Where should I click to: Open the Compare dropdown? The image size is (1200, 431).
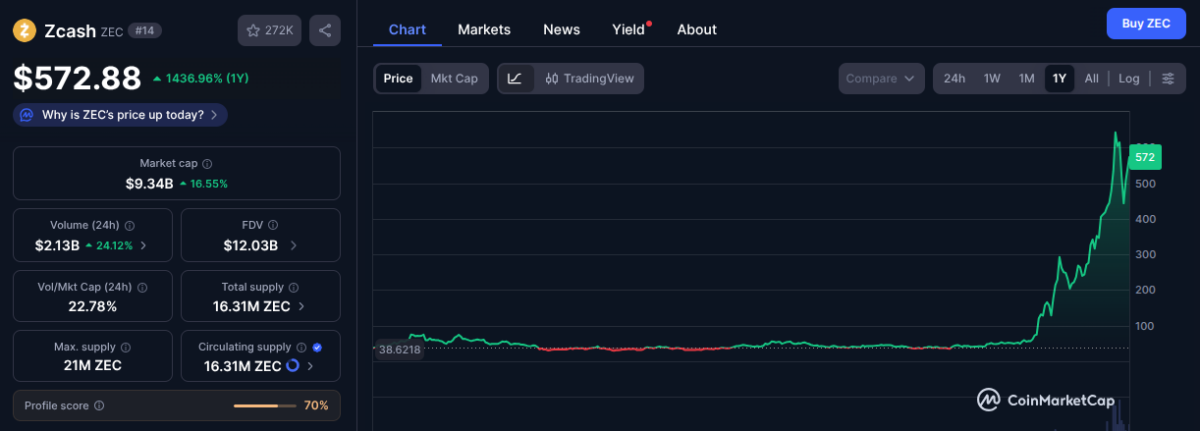(x=881, y=78)
